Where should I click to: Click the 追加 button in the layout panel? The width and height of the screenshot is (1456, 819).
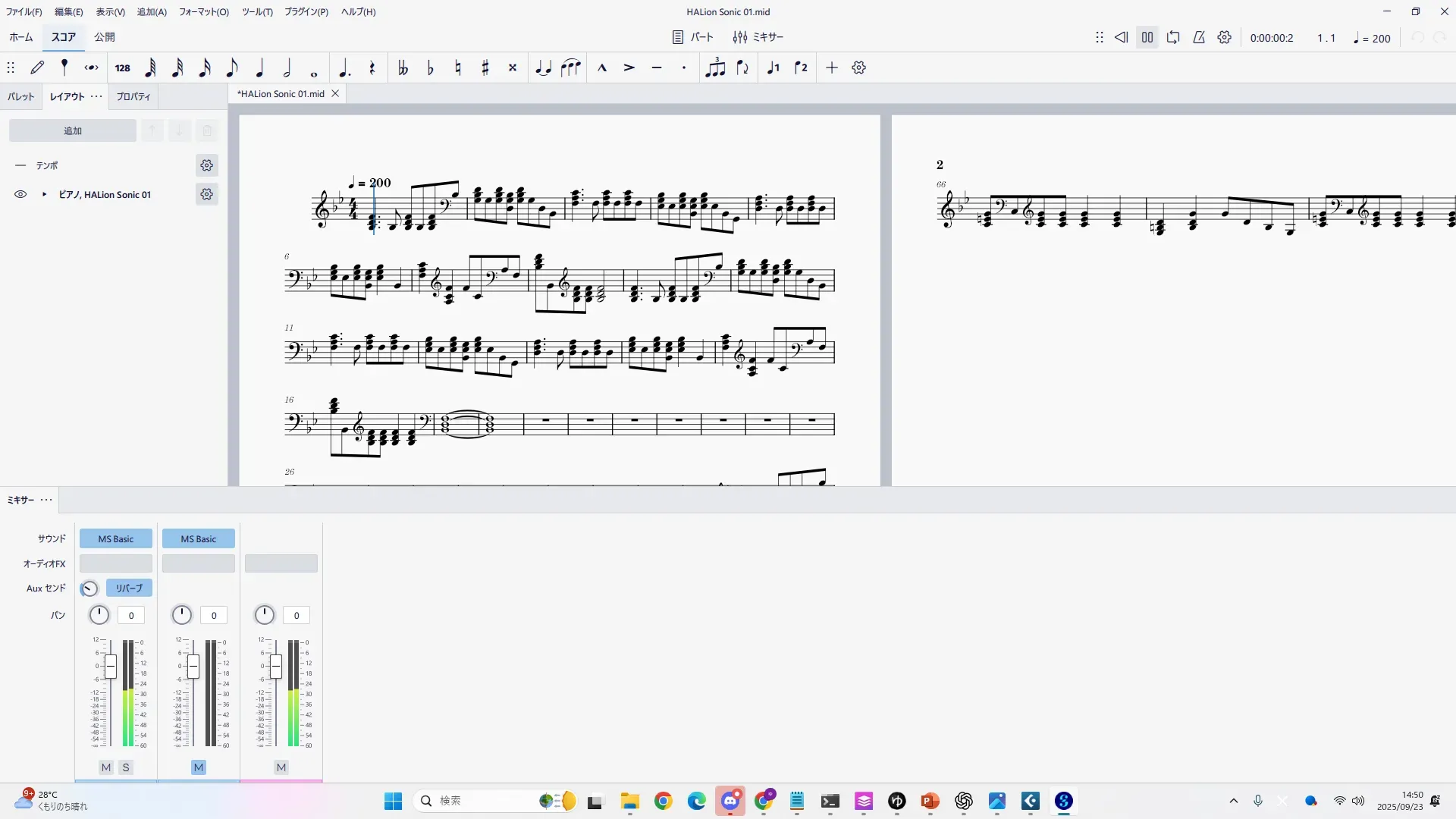(73, 130)
